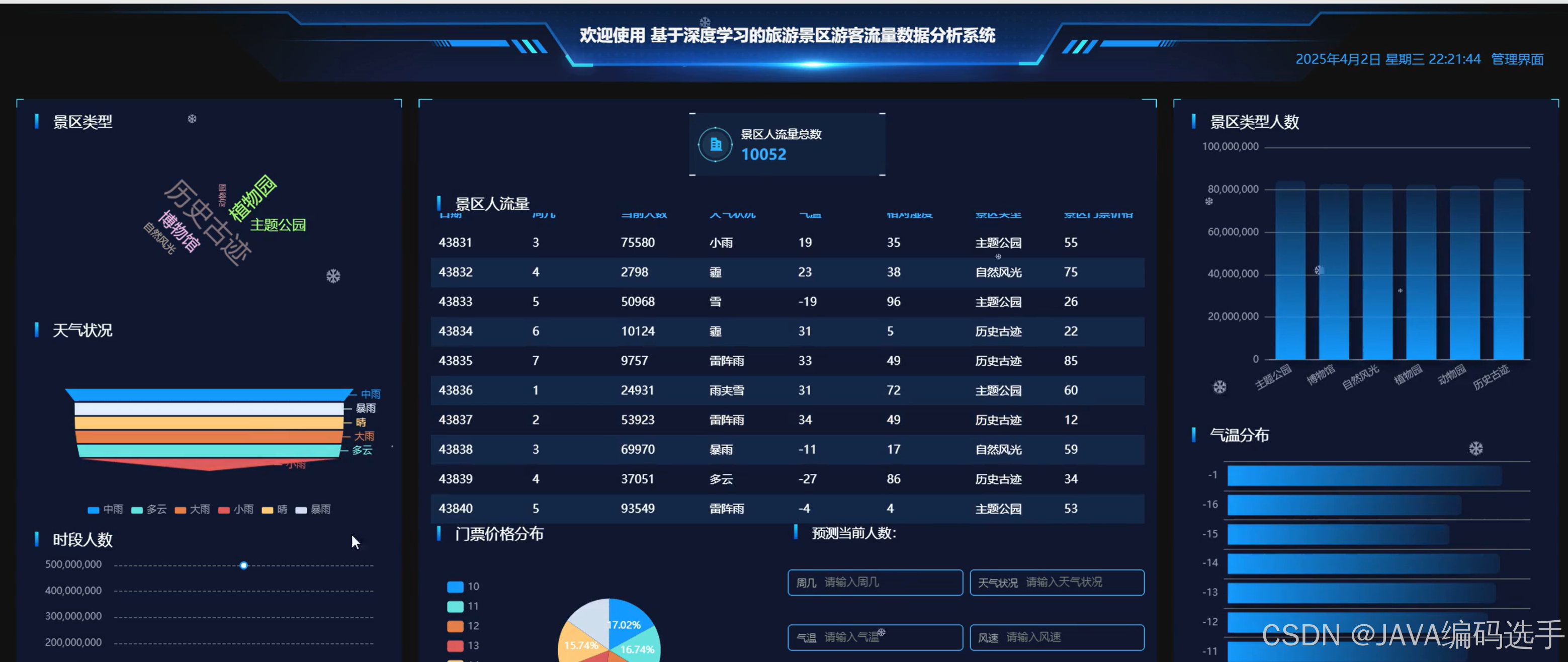This screenshot has height=662, width=1568.
Task: Toggle the 中雨 legend item in the weather chart
Action: tap(105, 509)
